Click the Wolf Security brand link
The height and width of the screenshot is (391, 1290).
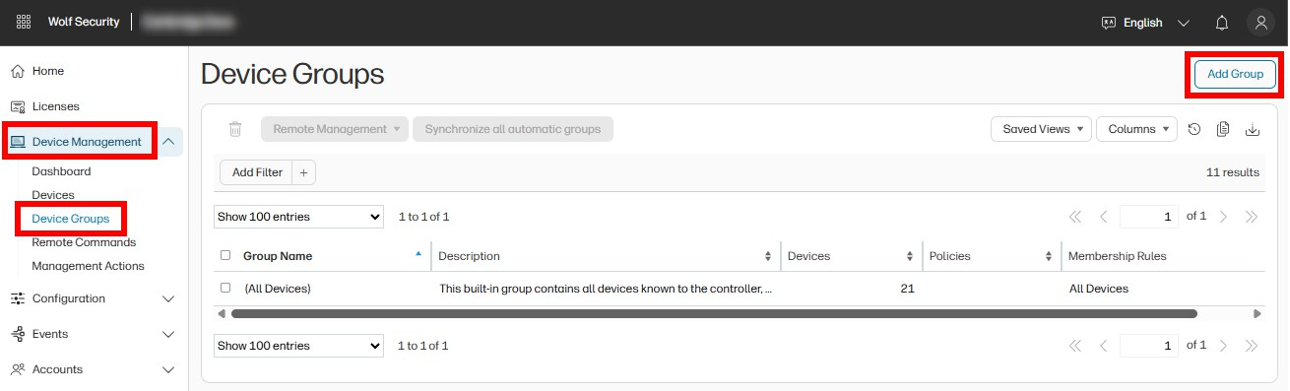point(84,22)
